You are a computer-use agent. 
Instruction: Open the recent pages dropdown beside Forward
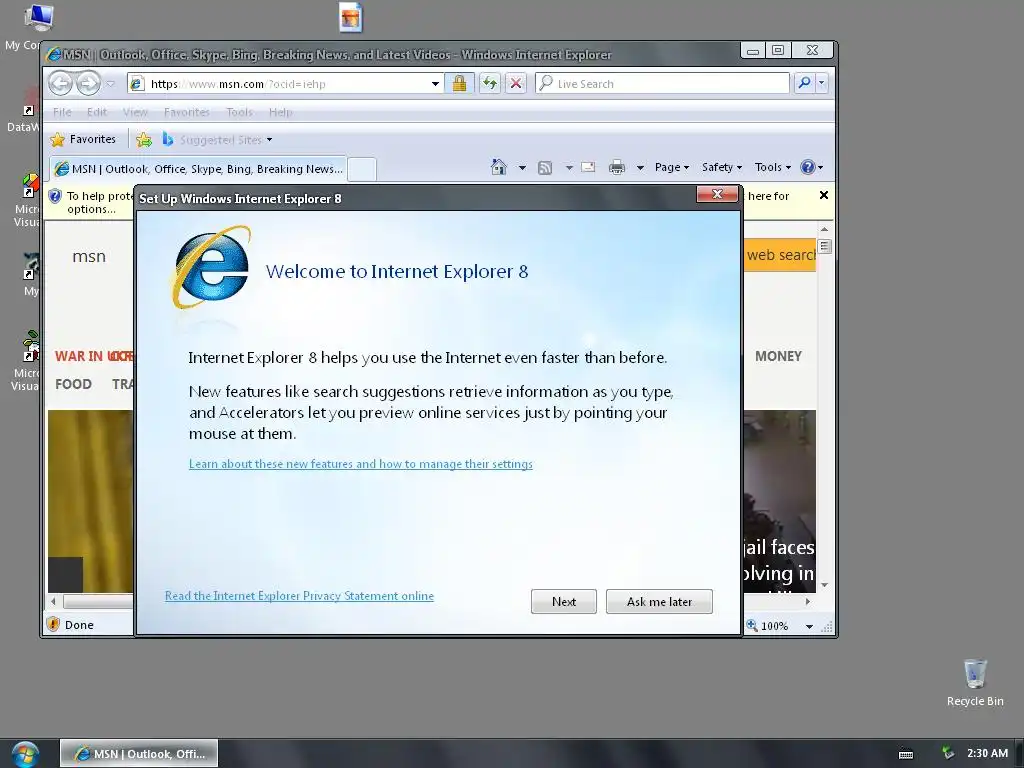(110, 84)
